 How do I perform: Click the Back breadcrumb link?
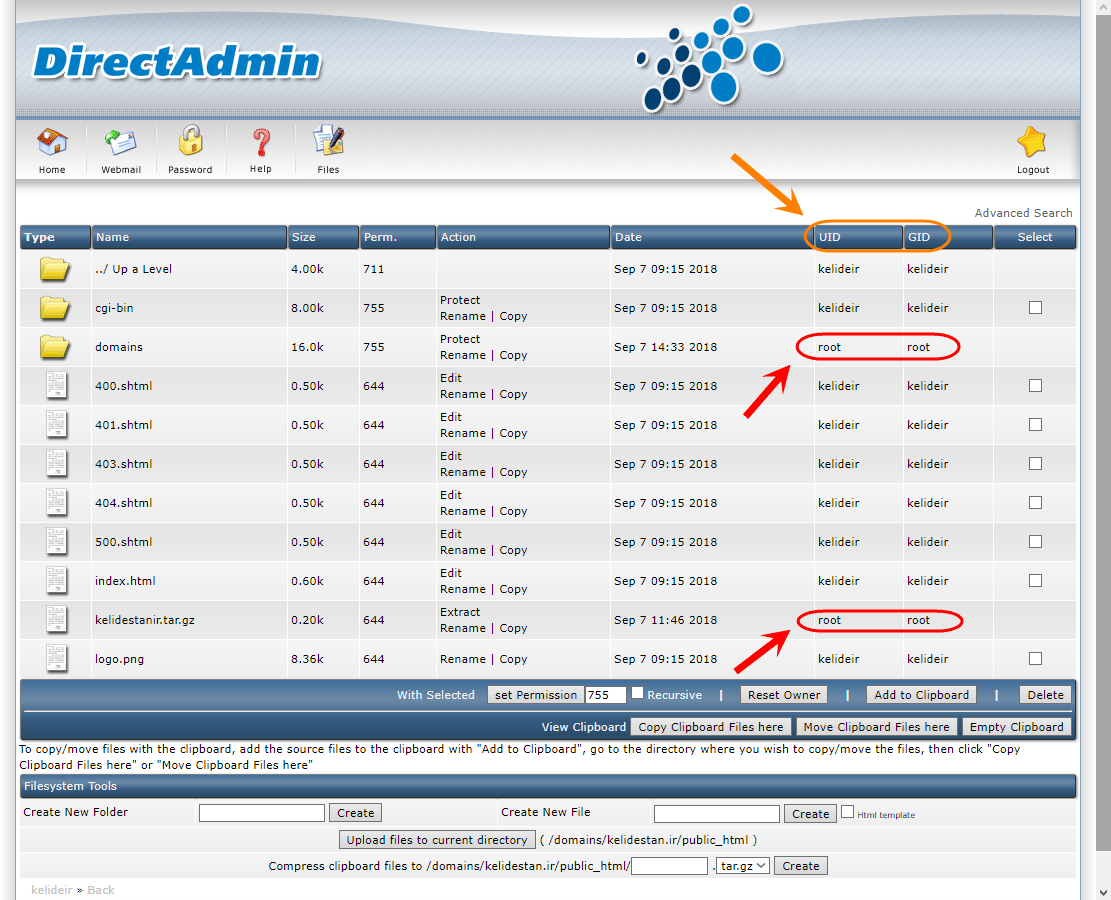pos(101,890)
